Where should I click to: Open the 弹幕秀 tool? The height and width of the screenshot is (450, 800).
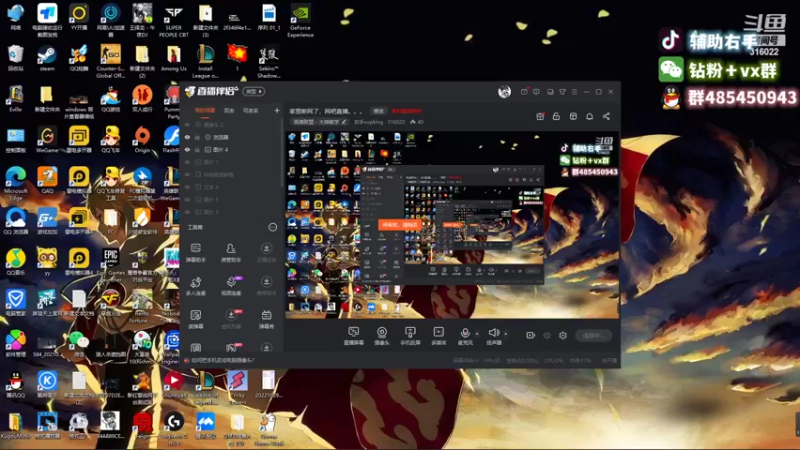pyautogui.click(x=266, y=319)
